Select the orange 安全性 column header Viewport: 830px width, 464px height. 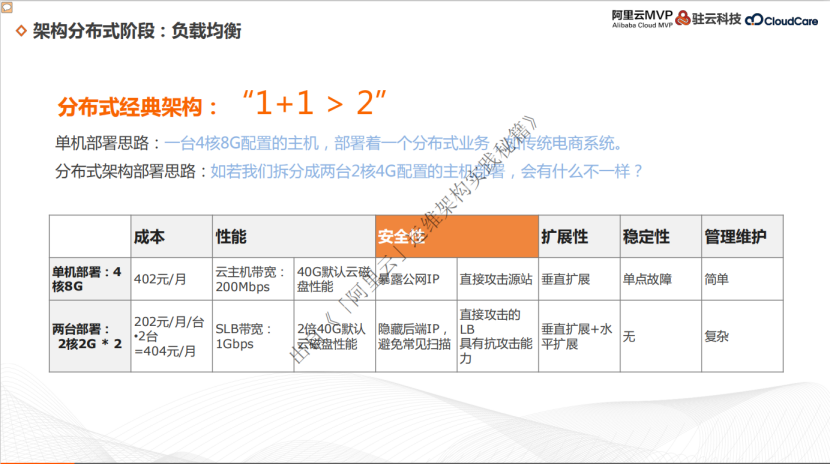click(457, 236)
